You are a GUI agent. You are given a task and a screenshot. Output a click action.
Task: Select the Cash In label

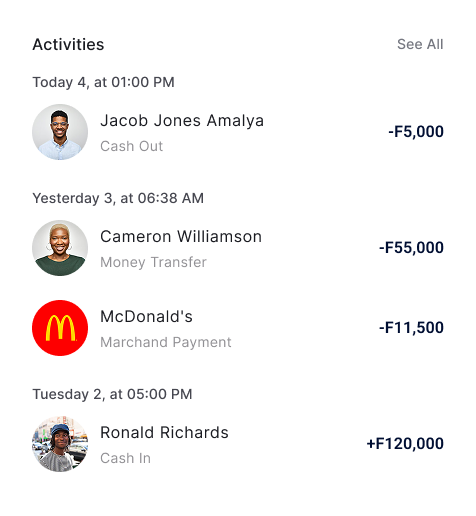coord(125,458)
